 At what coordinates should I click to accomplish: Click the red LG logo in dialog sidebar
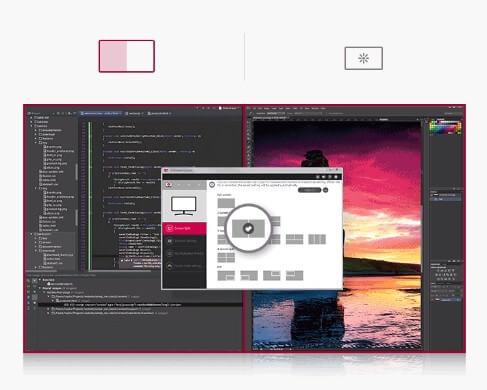[x=169, y=184]
